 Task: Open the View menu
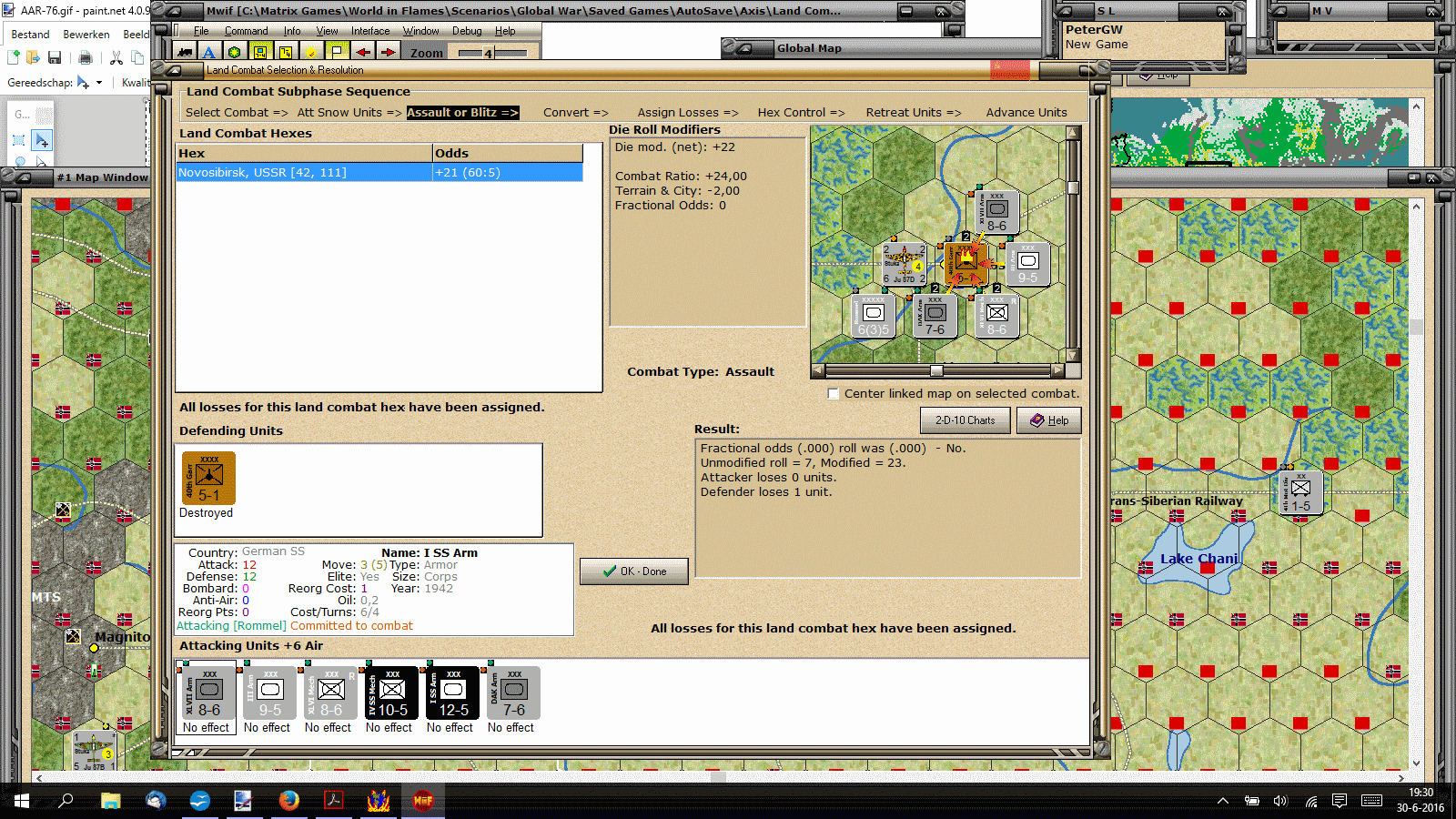click(x=327, y=31)
